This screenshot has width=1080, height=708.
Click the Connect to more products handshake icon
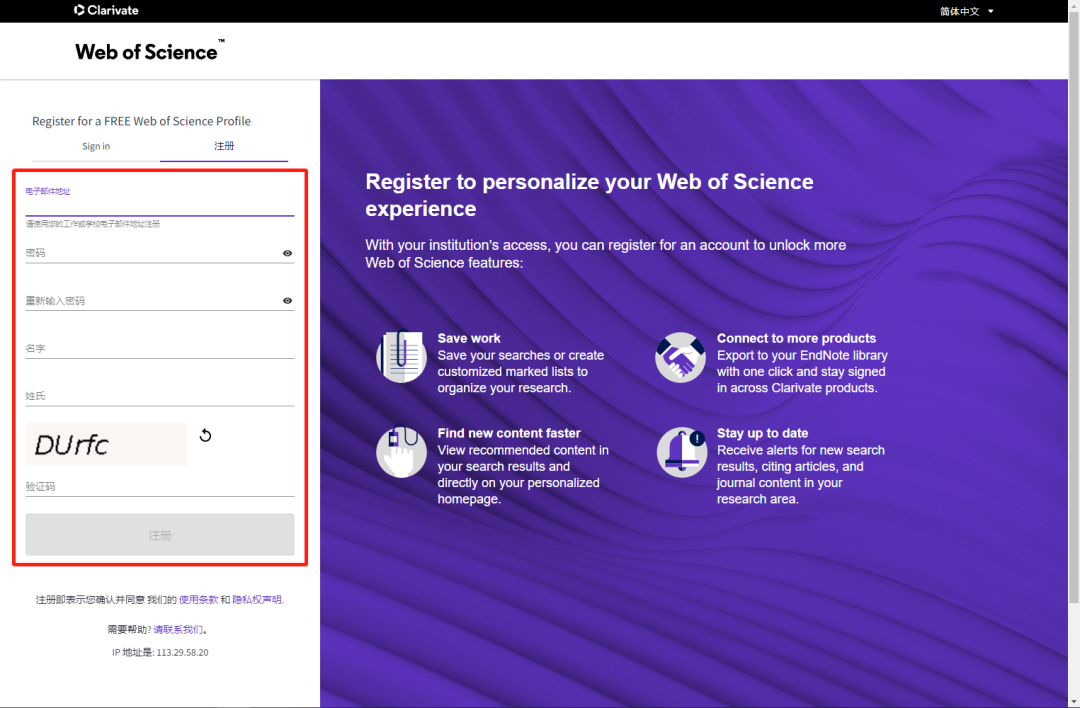point(680,357)
